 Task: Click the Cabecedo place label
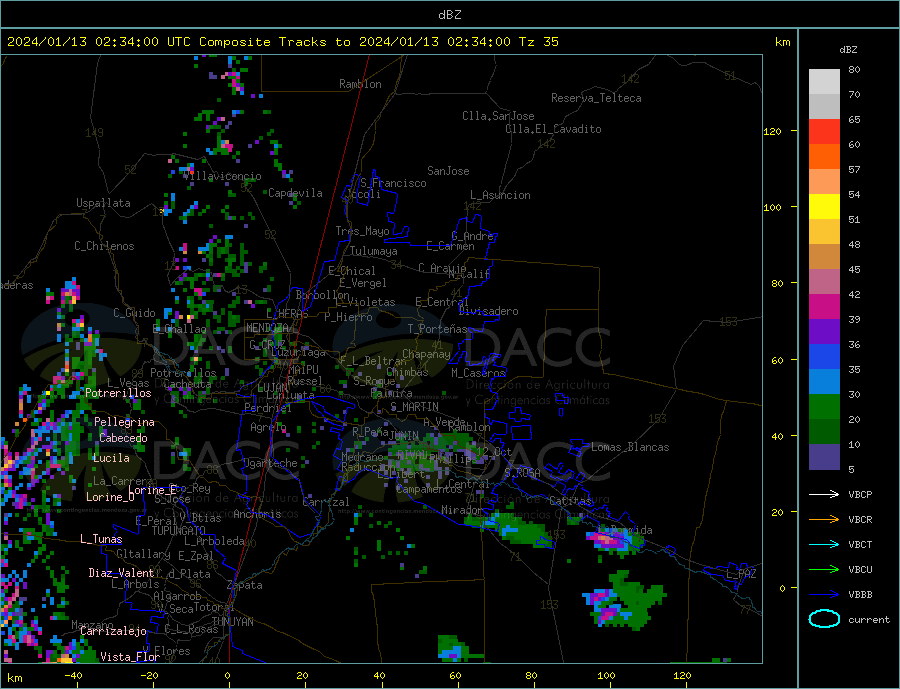coord(123,438)
